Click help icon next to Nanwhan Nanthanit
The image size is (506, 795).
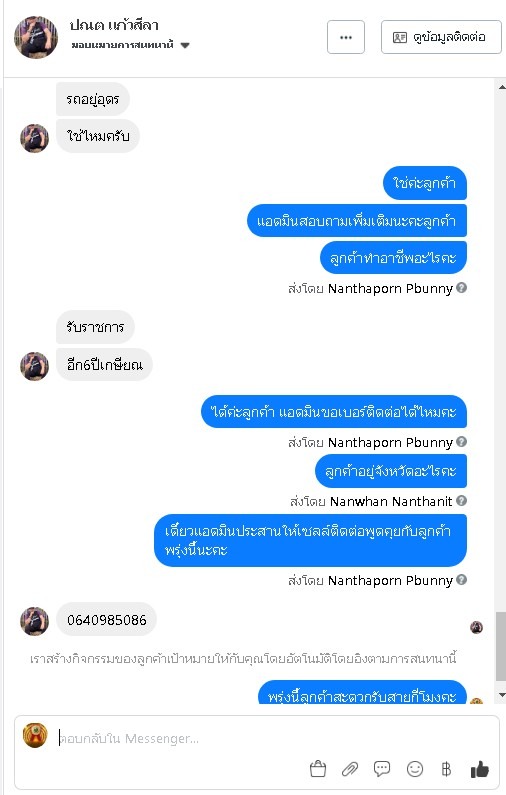pyautogui.click(x=461, y=500)
